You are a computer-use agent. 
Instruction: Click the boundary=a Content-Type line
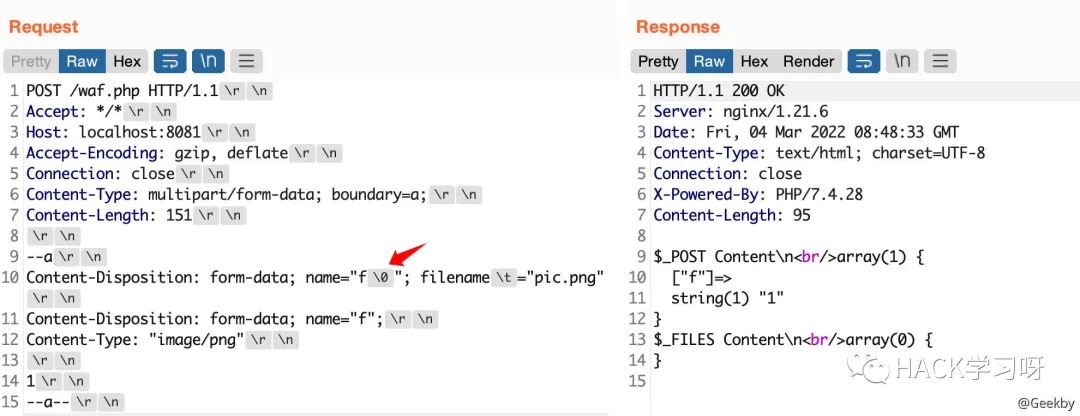(x=227, y=195)
